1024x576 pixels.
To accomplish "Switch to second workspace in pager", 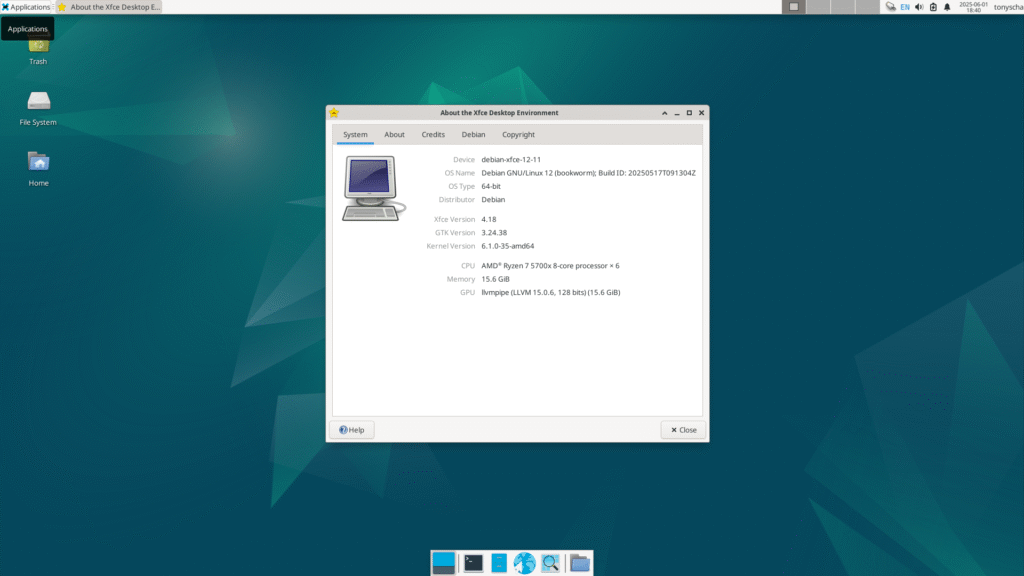I will click(x=818, y=7).
